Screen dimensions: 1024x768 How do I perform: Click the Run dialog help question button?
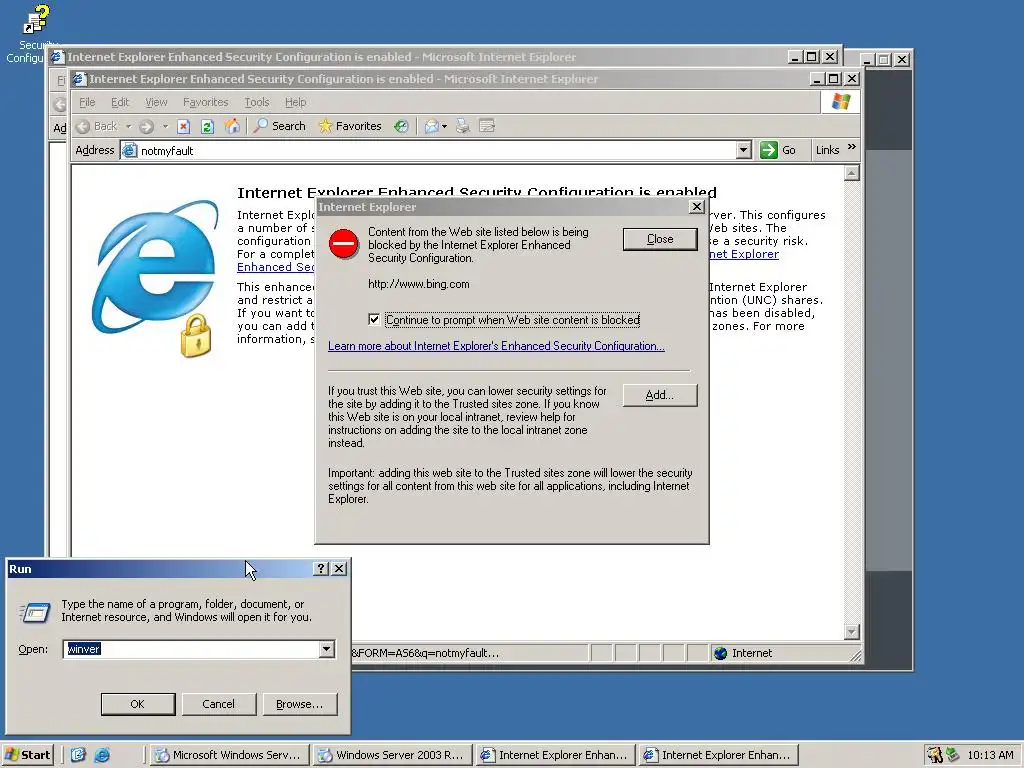point(320,569)
